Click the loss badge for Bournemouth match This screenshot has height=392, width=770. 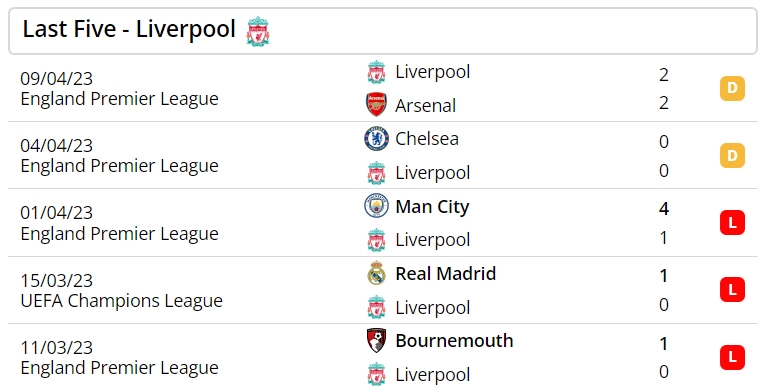732,357
